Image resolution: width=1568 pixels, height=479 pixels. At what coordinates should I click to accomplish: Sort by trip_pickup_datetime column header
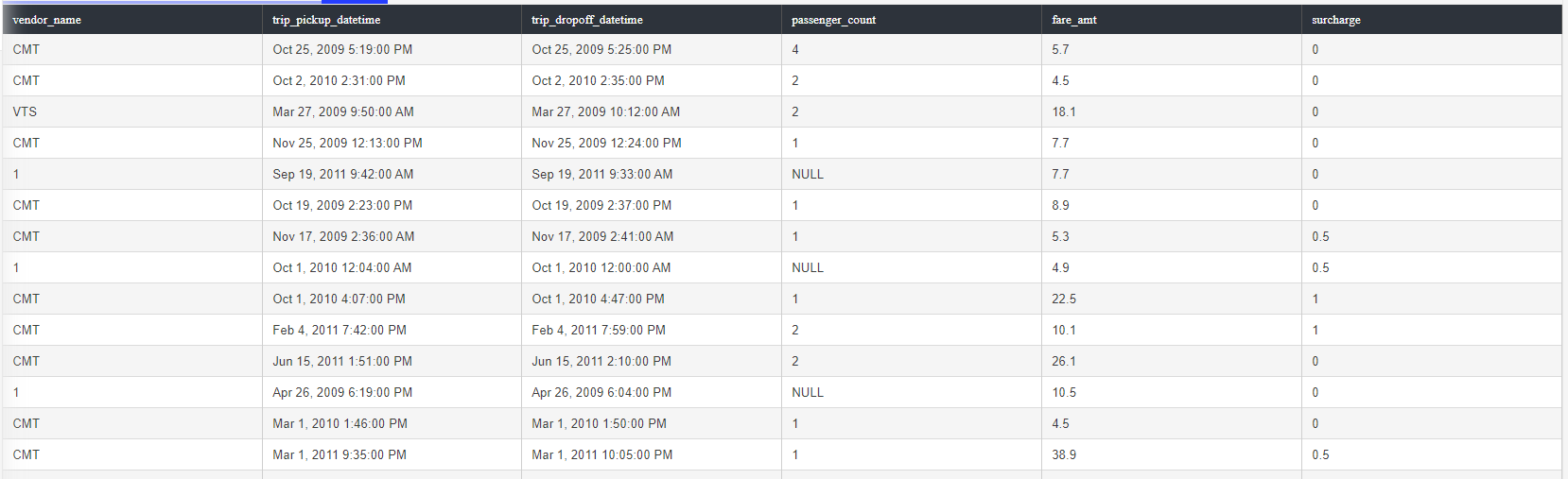[x=392, y=20]
